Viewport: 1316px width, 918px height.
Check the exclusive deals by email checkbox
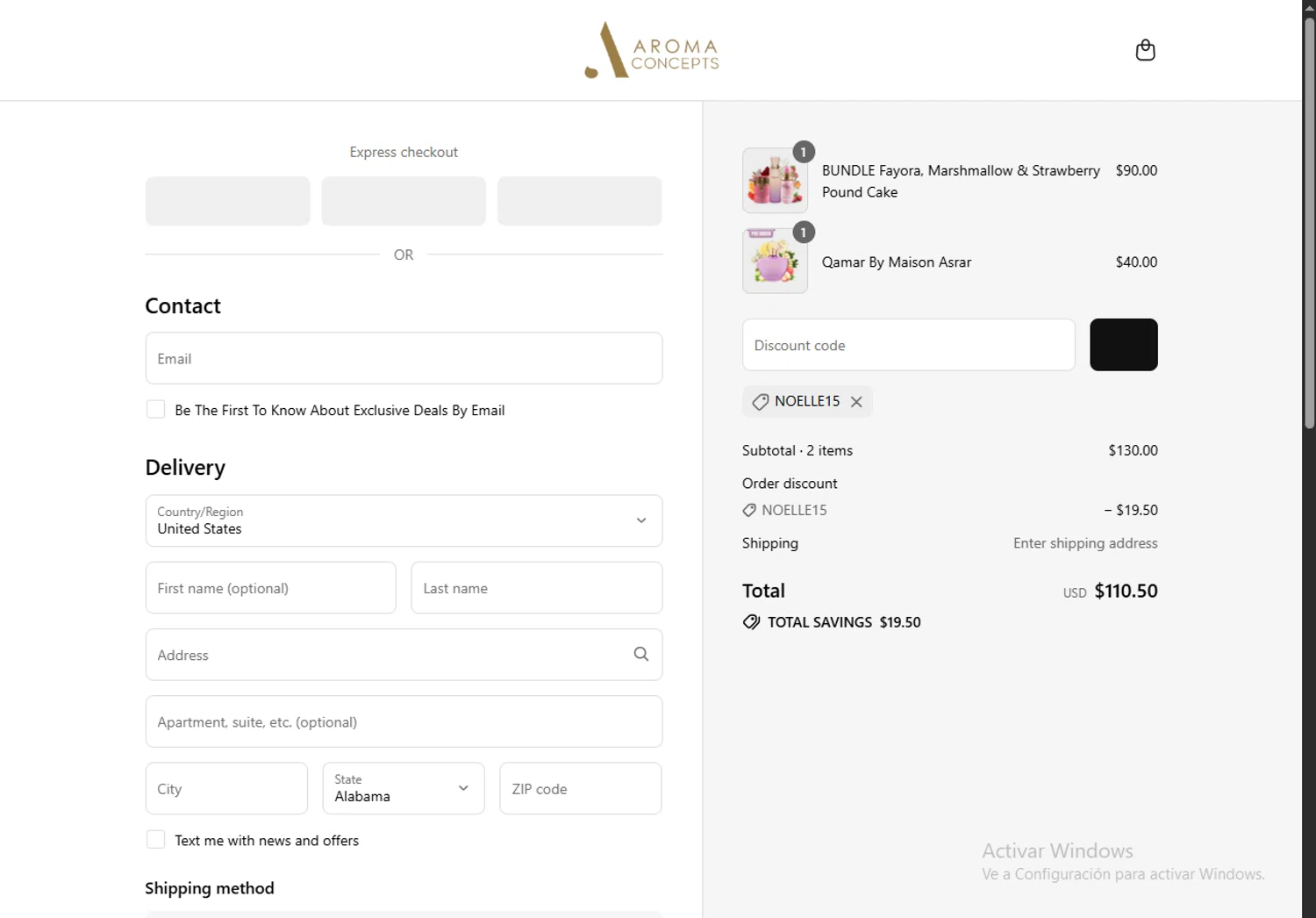tap(155, 409)
